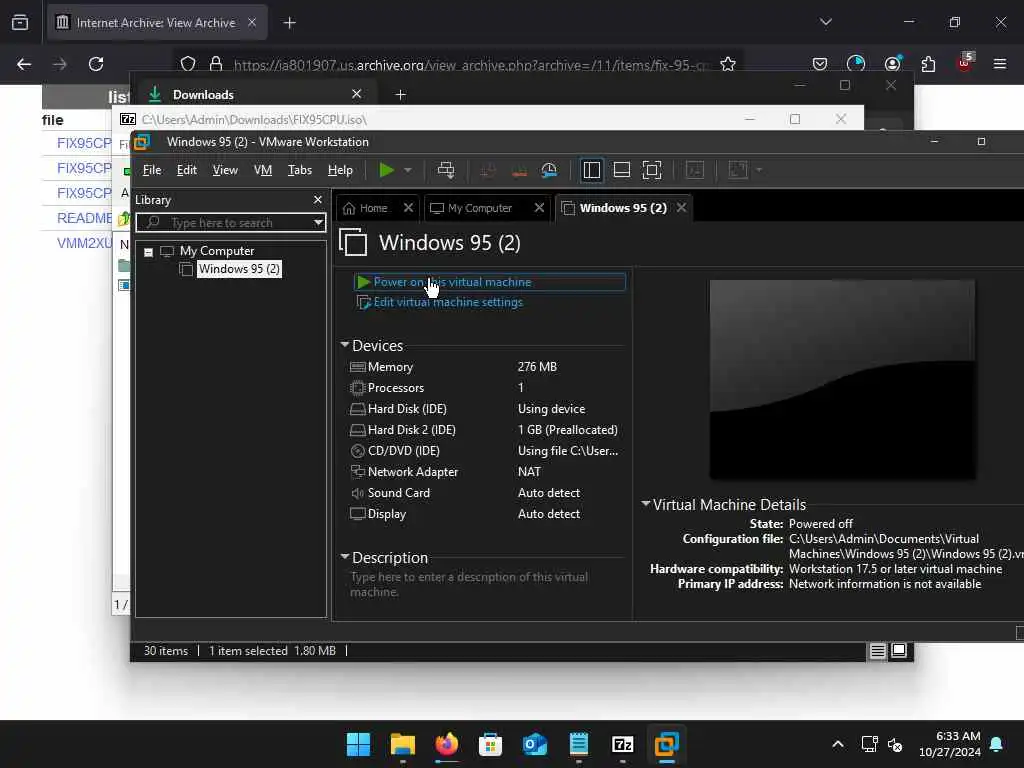Open the notification bell in taskbar

[x=997, y=744]
